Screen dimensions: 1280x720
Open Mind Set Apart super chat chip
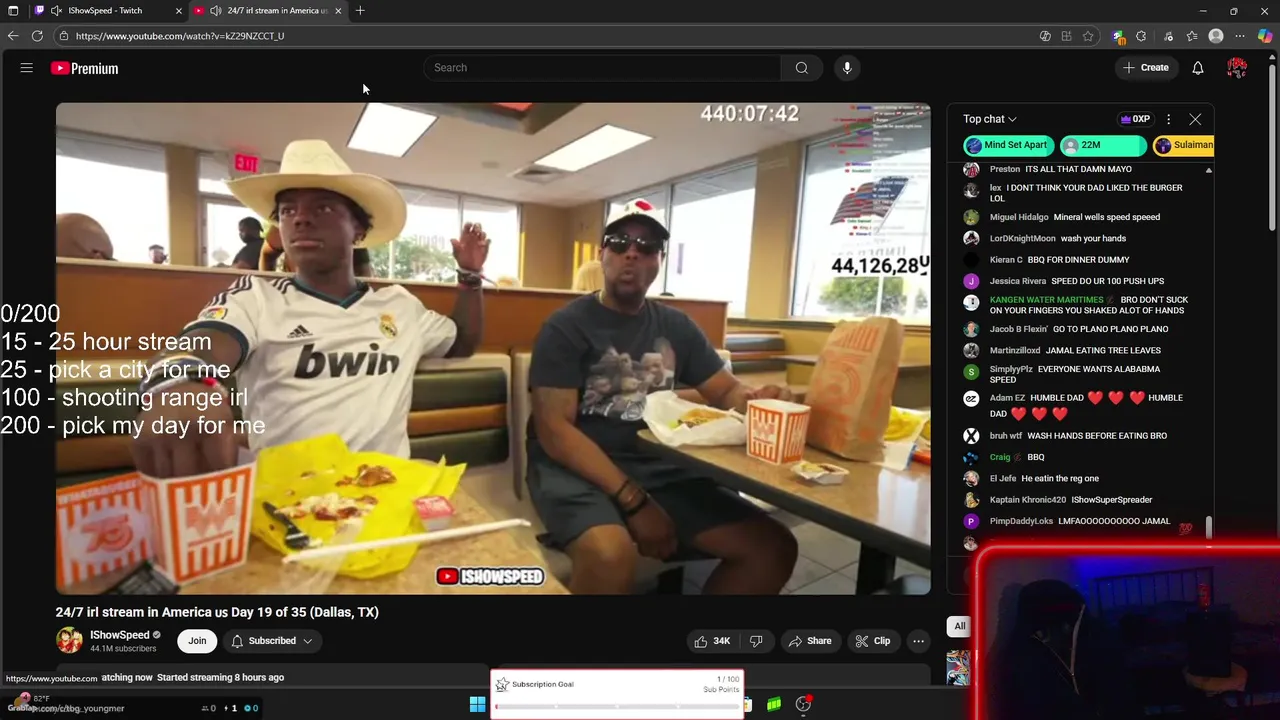click(x=1009, y=145)
